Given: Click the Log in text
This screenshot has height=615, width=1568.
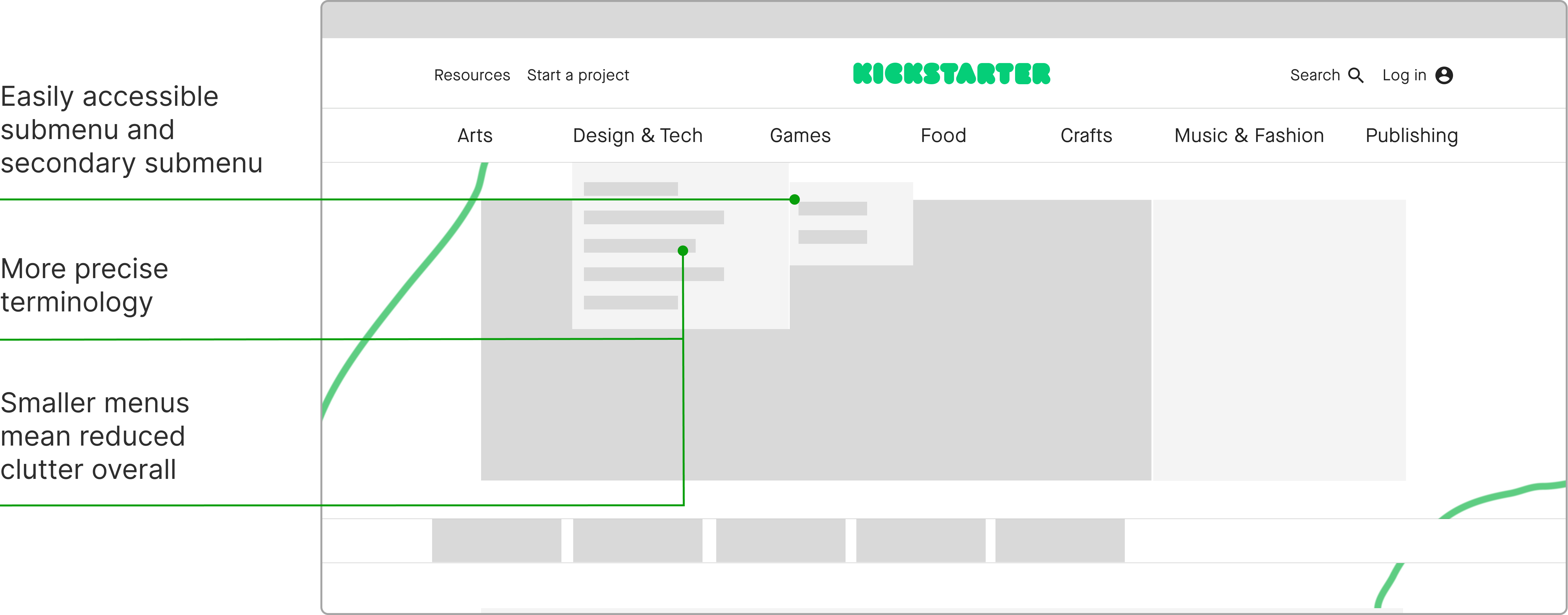Looking at the screenshot, I should (x=1404, y=75).
